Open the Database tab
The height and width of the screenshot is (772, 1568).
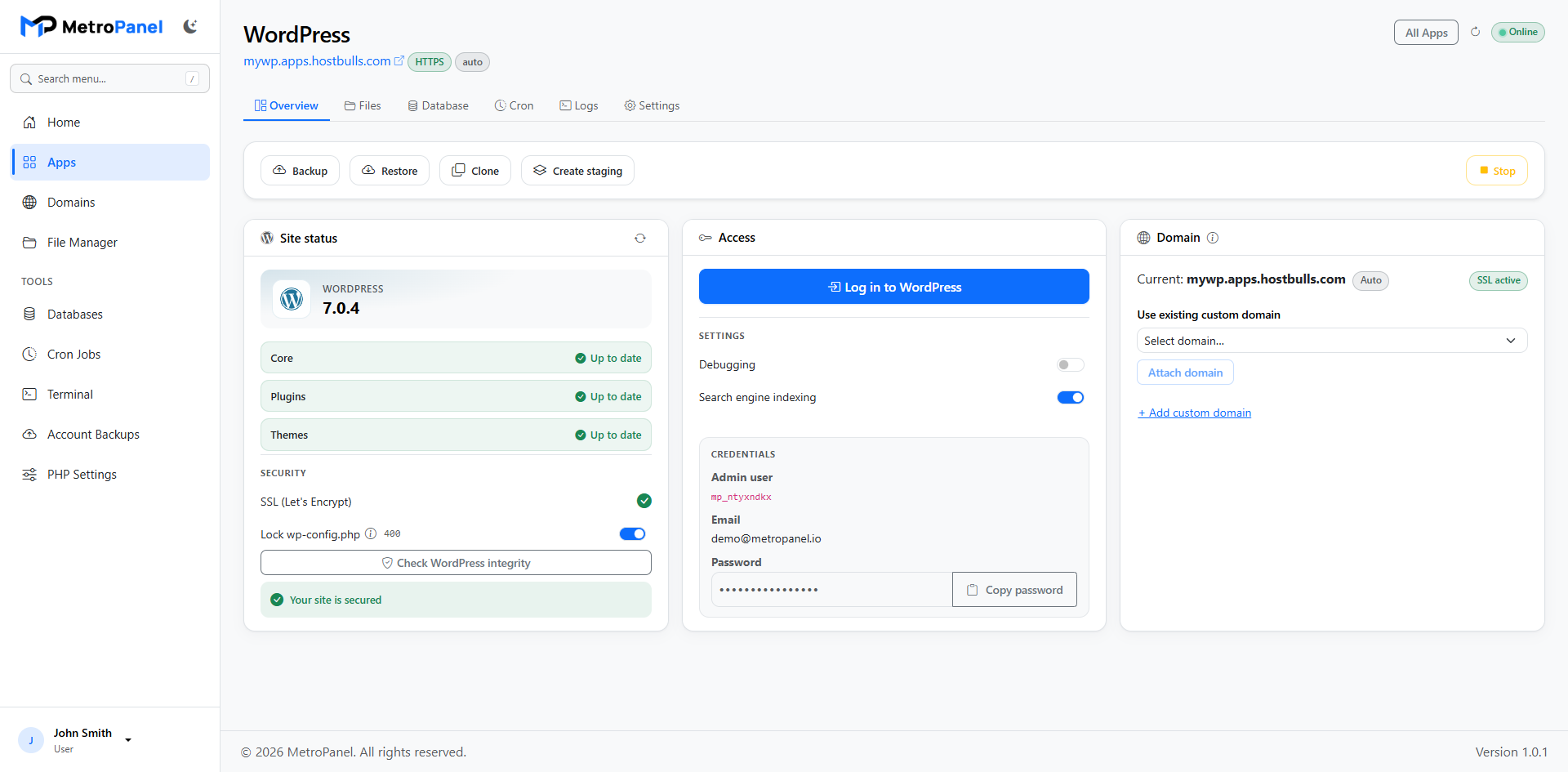(438, 106)
